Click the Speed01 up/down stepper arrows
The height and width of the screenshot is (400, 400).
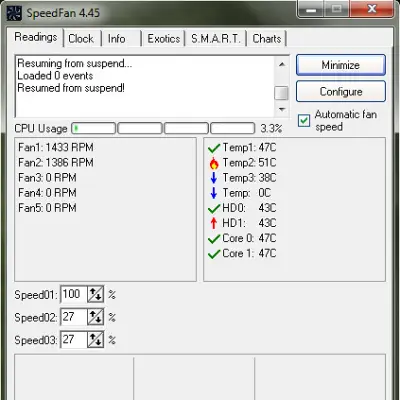pyautogui.click(x=95, y=294)
